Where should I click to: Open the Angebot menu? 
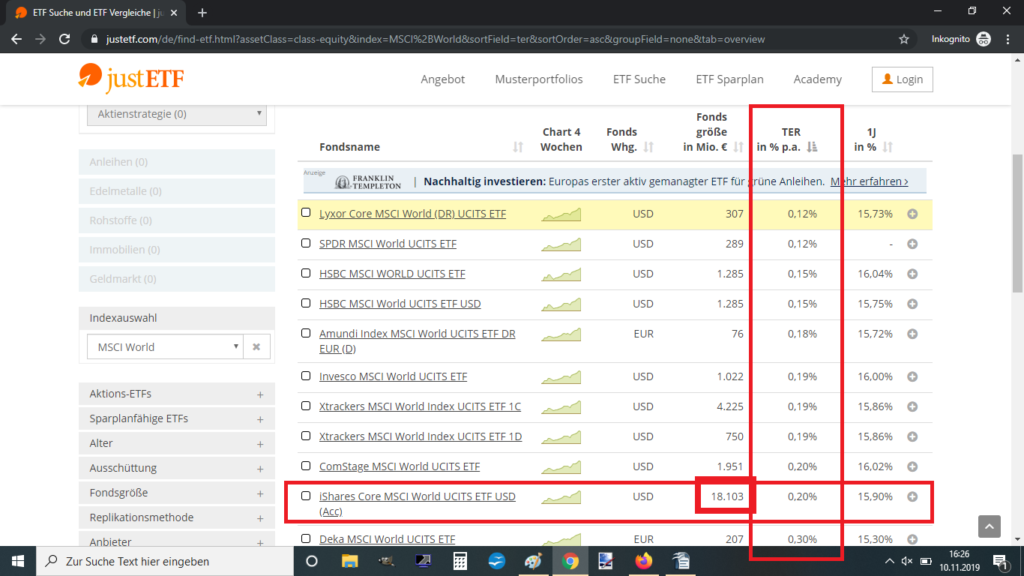tap(443, 79)
